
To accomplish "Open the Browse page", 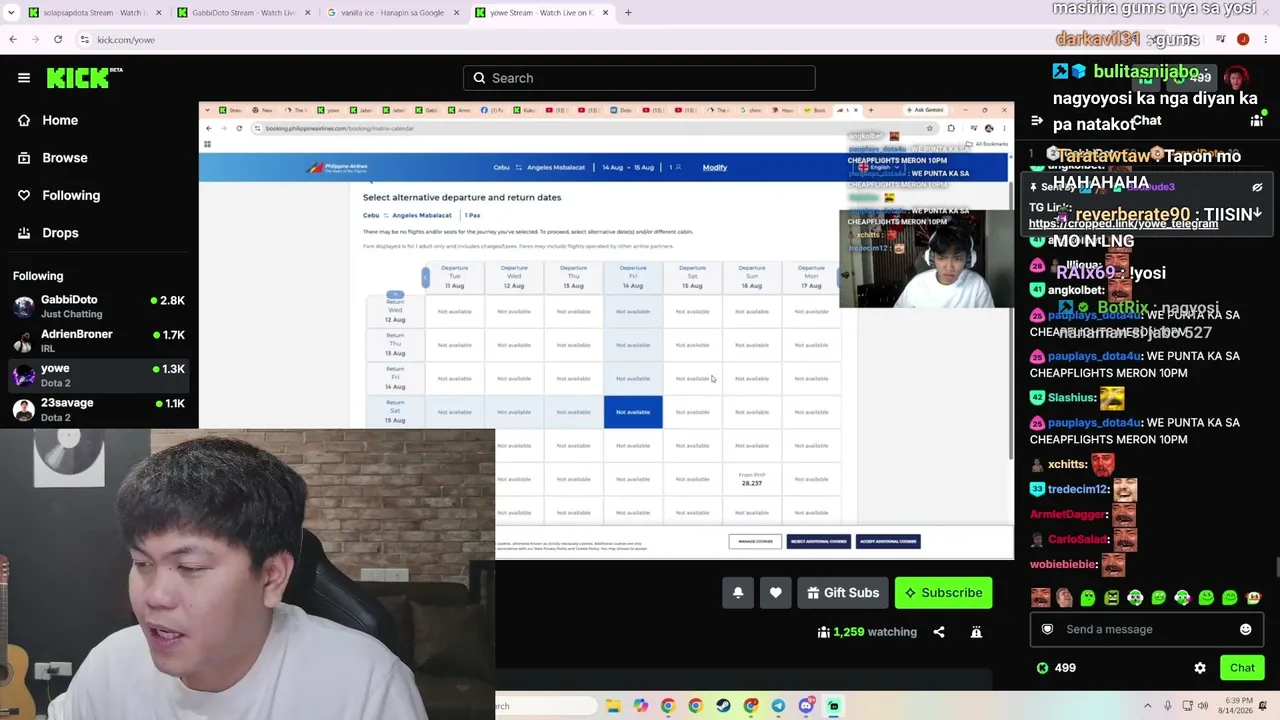I will click(65, 158).
